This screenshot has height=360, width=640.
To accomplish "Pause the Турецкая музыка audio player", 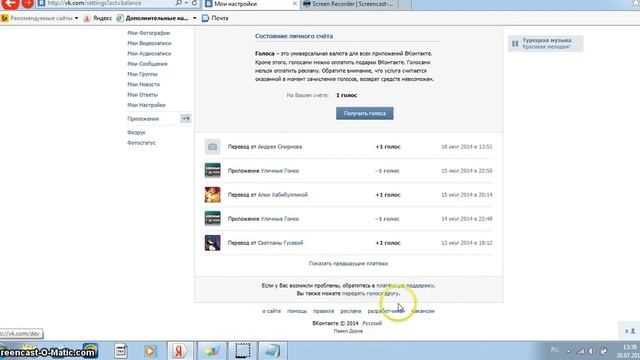I will click(x=515, y=44).
